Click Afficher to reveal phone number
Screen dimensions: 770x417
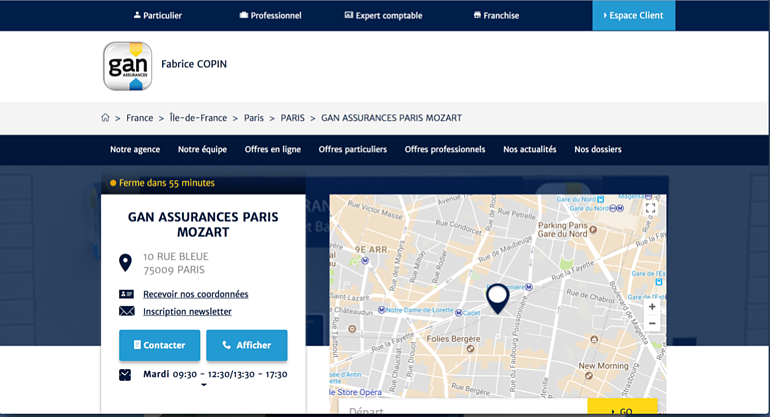tap(247, 345)
